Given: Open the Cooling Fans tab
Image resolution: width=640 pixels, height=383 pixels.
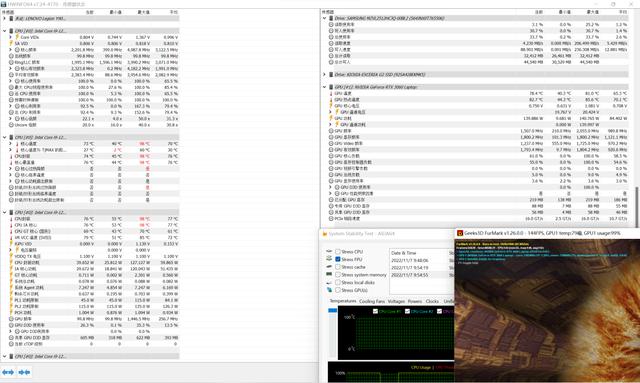Looking at the screenshot, I should [372, 301].
